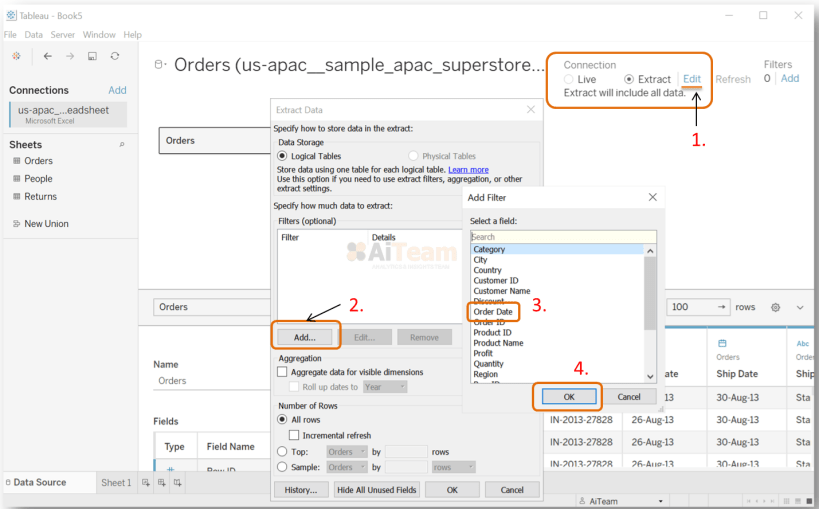The image size is (819, 509).
Task: Open Roll up dates Year dropdown
Action: 385,387
